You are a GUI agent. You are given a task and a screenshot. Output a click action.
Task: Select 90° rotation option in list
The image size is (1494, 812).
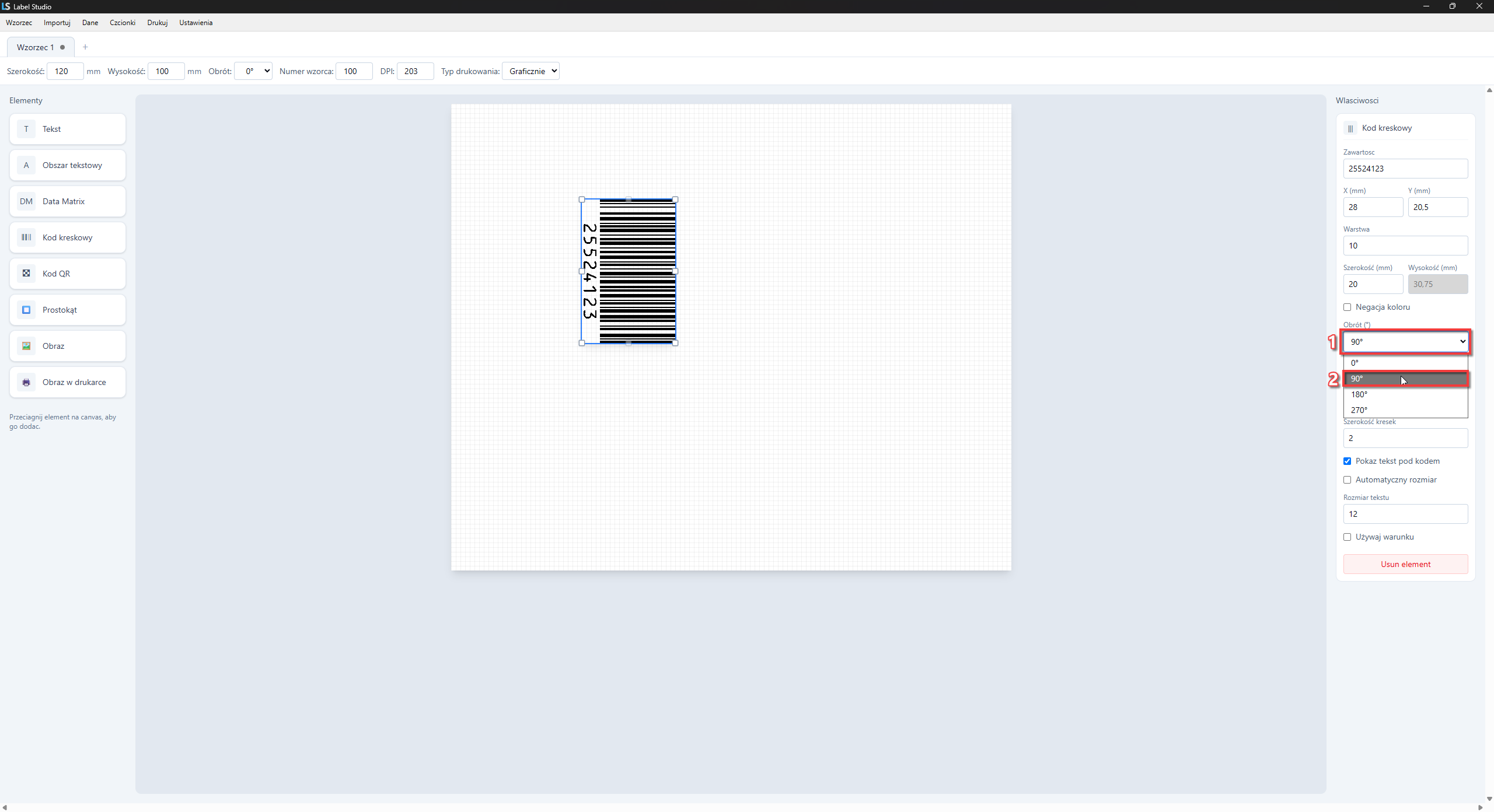[1405, 379]
